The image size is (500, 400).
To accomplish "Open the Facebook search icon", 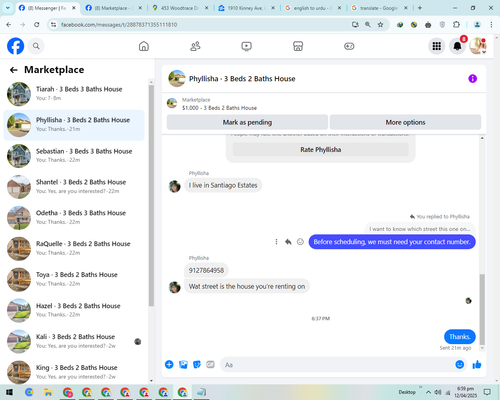I will click(x=36, y=46).
